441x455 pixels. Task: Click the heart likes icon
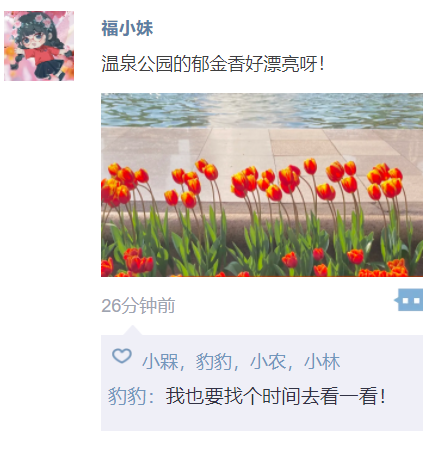point(122,356)
